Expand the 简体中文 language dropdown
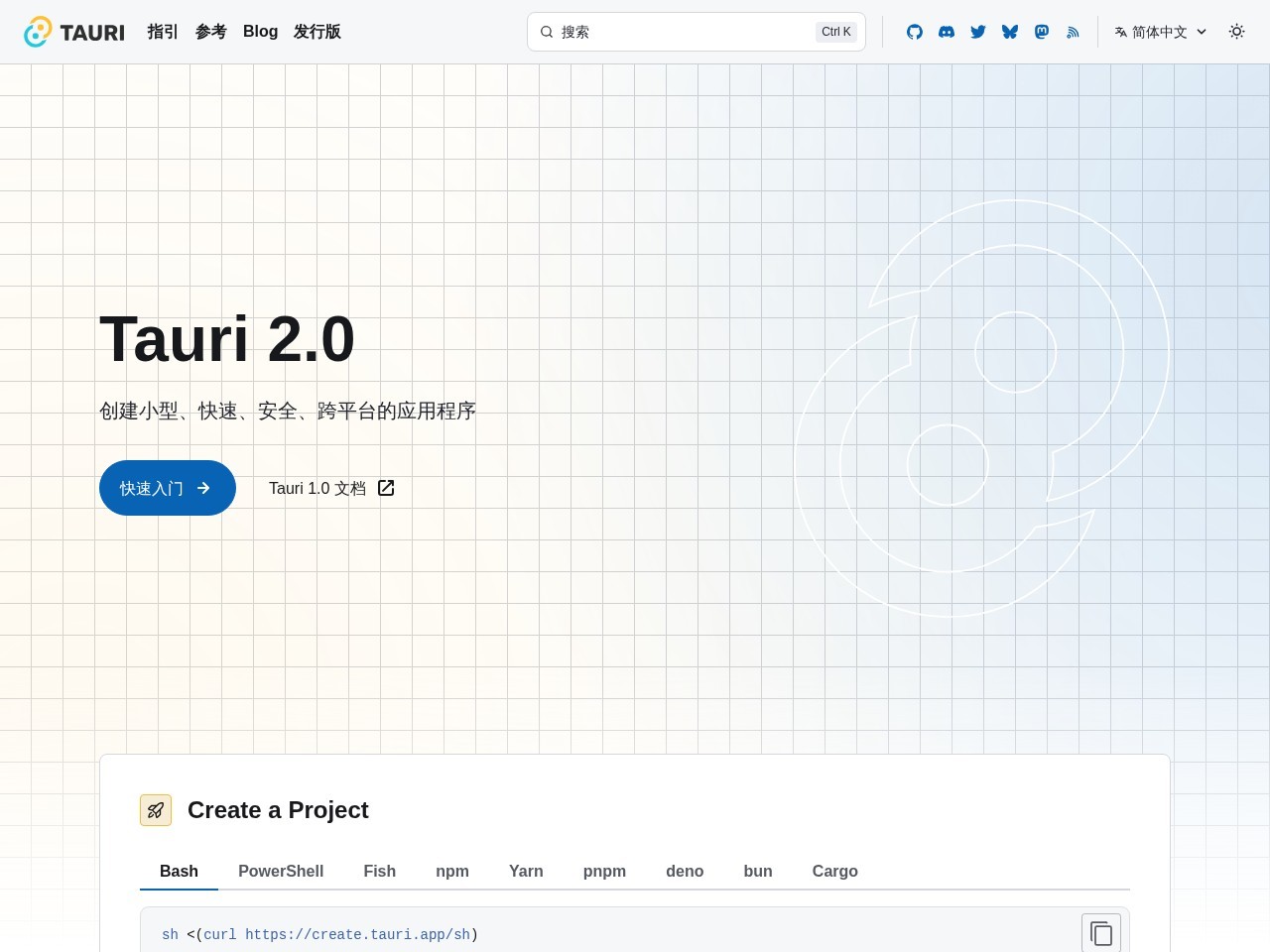 click(x=1160, y=32)
